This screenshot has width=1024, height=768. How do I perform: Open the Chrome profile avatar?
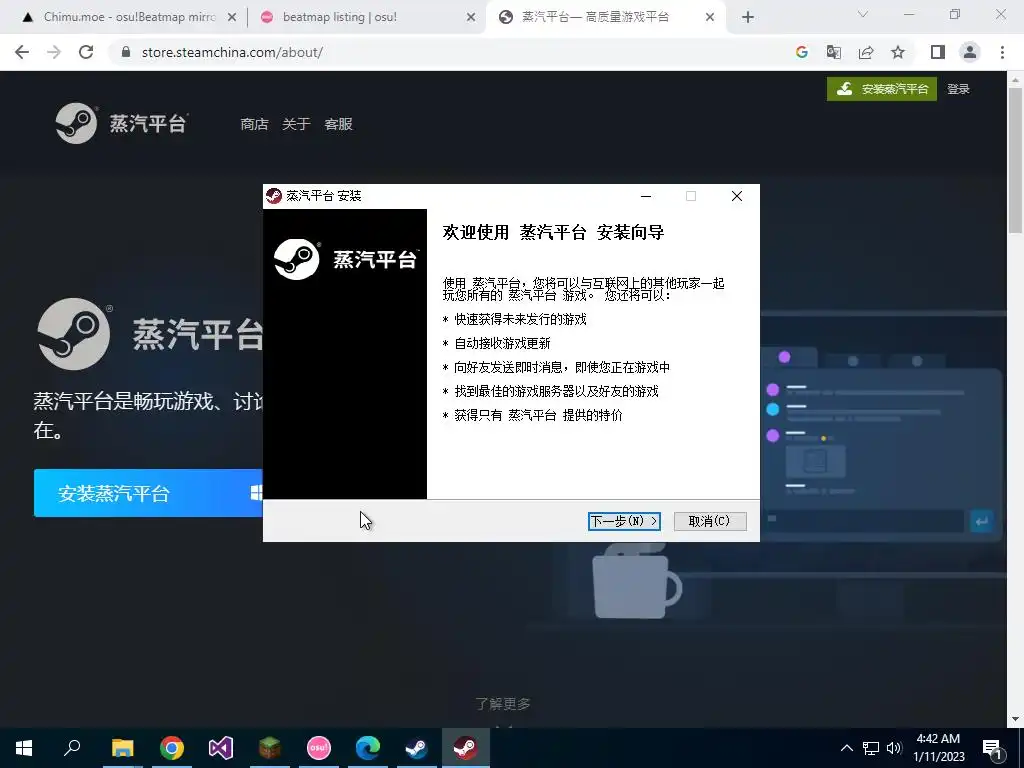pos(970,52)
